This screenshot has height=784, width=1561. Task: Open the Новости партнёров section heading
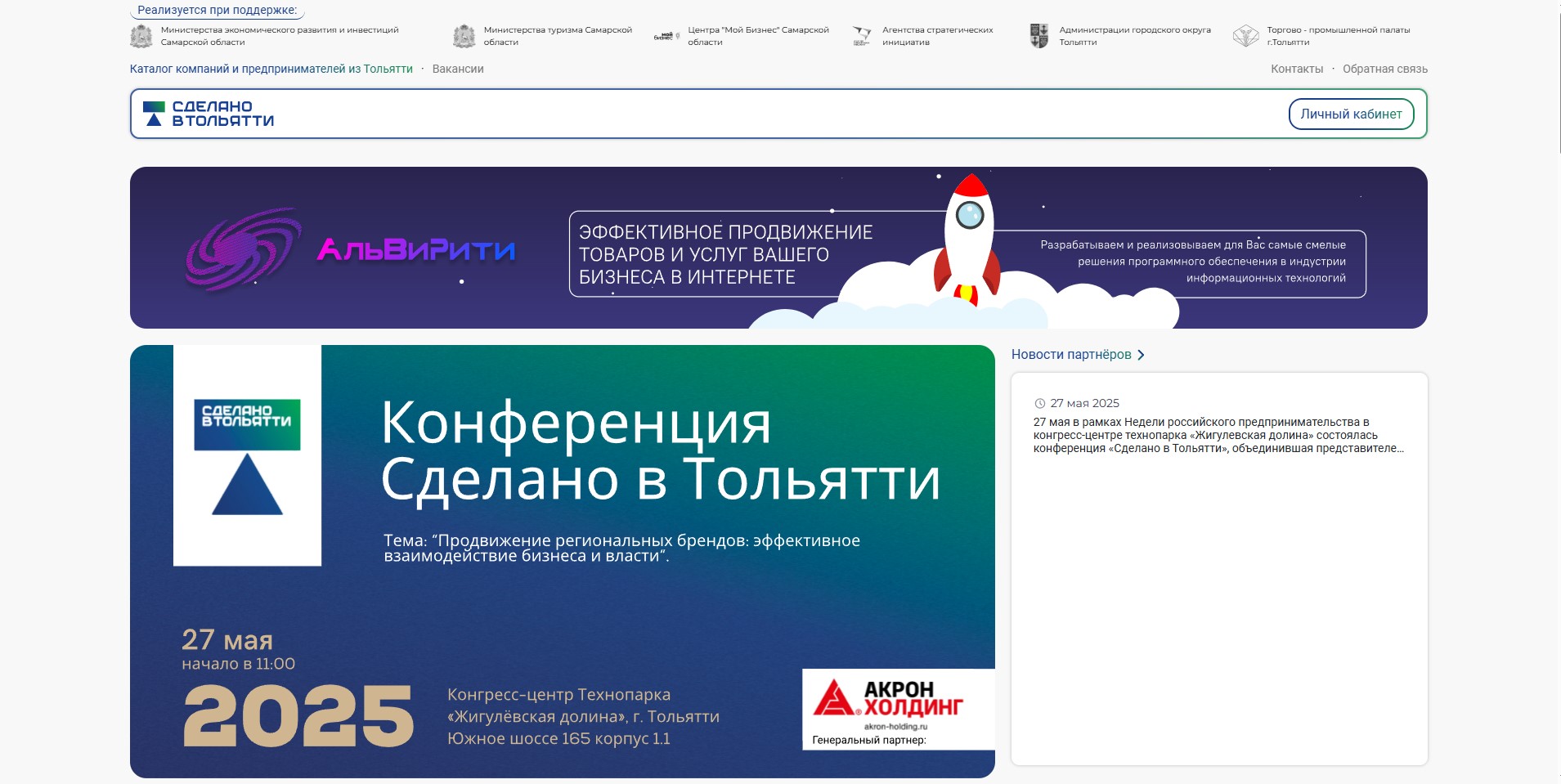(x=1070, y=355)
